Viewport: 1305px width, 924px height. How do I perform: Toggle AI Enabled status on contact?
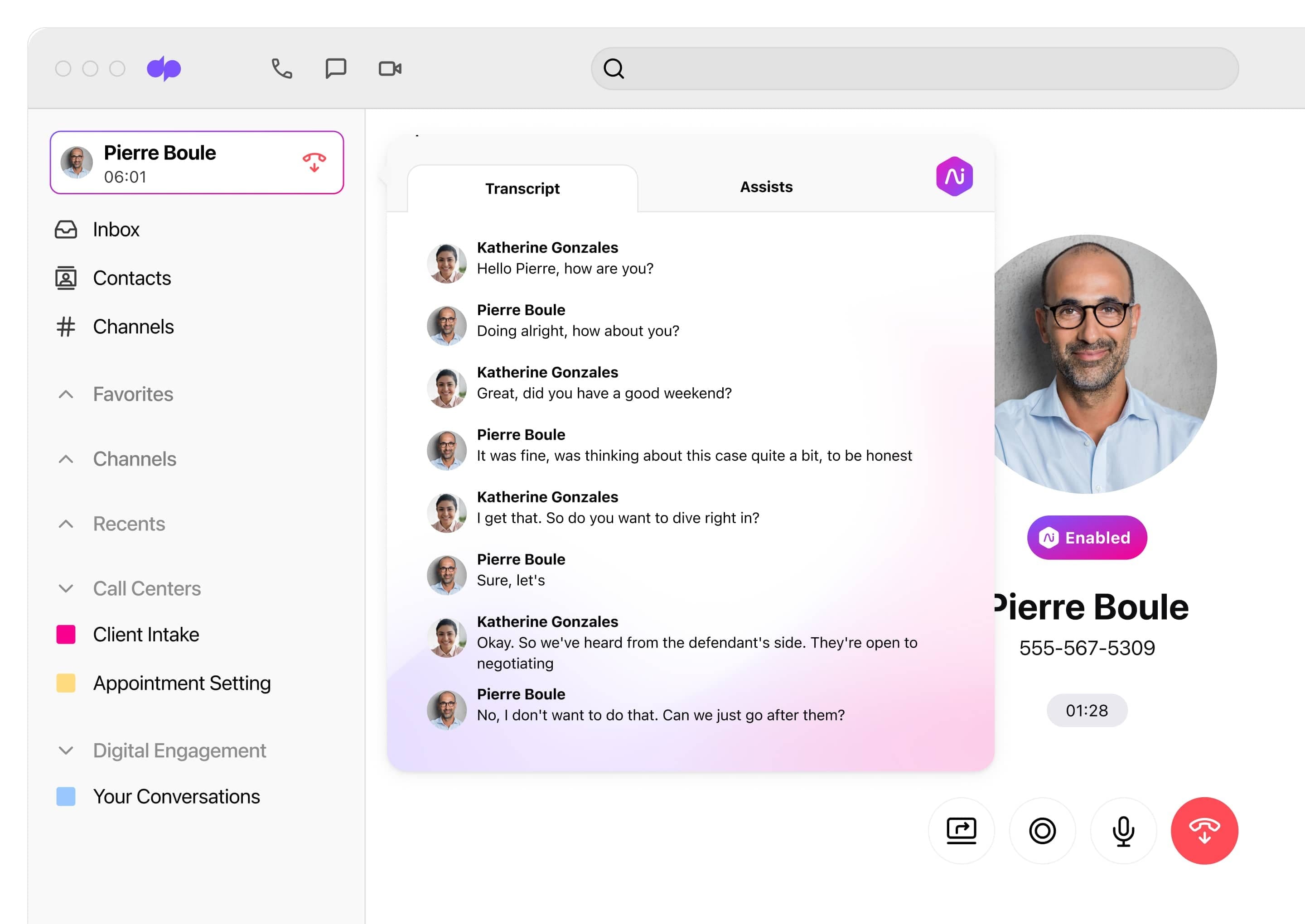[1088, 538]
